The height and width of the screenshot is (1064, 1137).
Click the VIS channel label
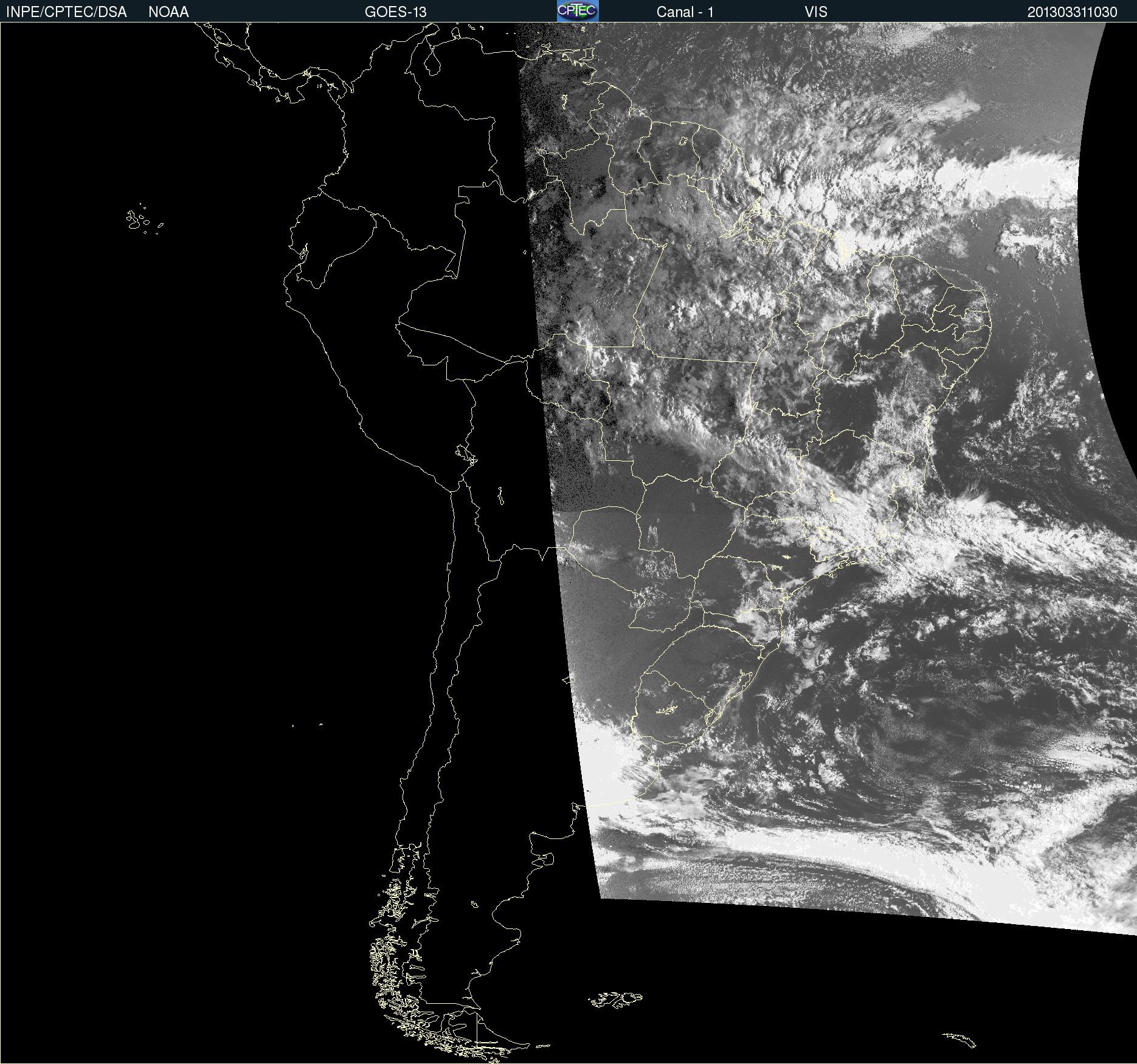pos(816,12)
